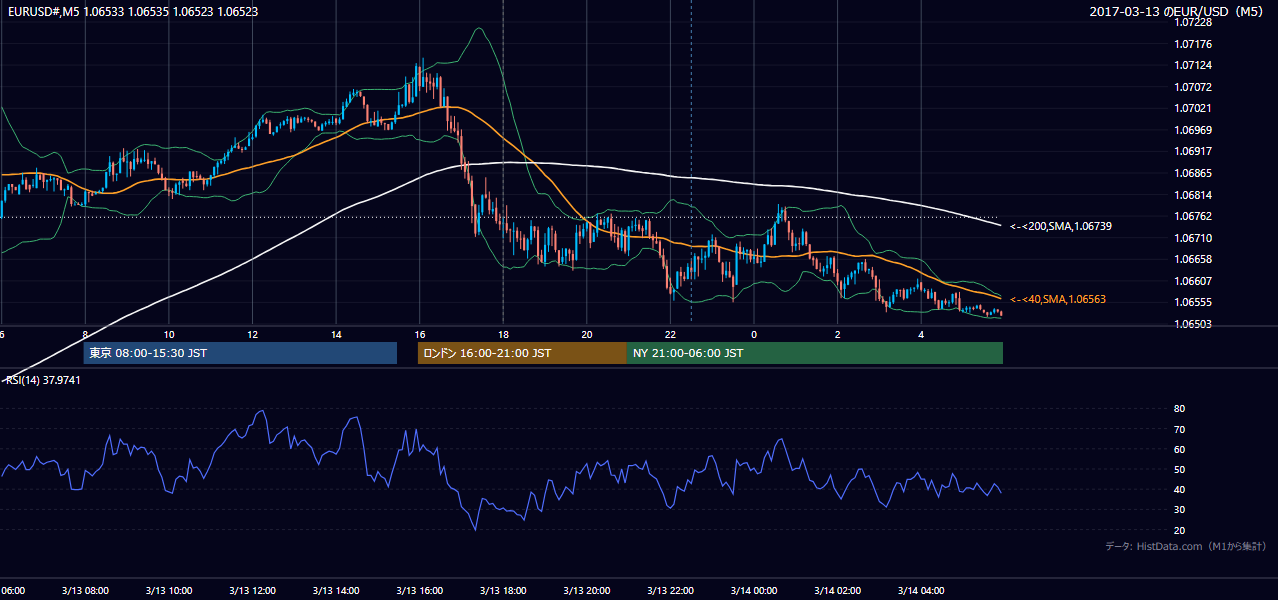Click hour tick '22' under the price chart
1278x600 pixels.
pyautogui.click(x=670, y=334)
